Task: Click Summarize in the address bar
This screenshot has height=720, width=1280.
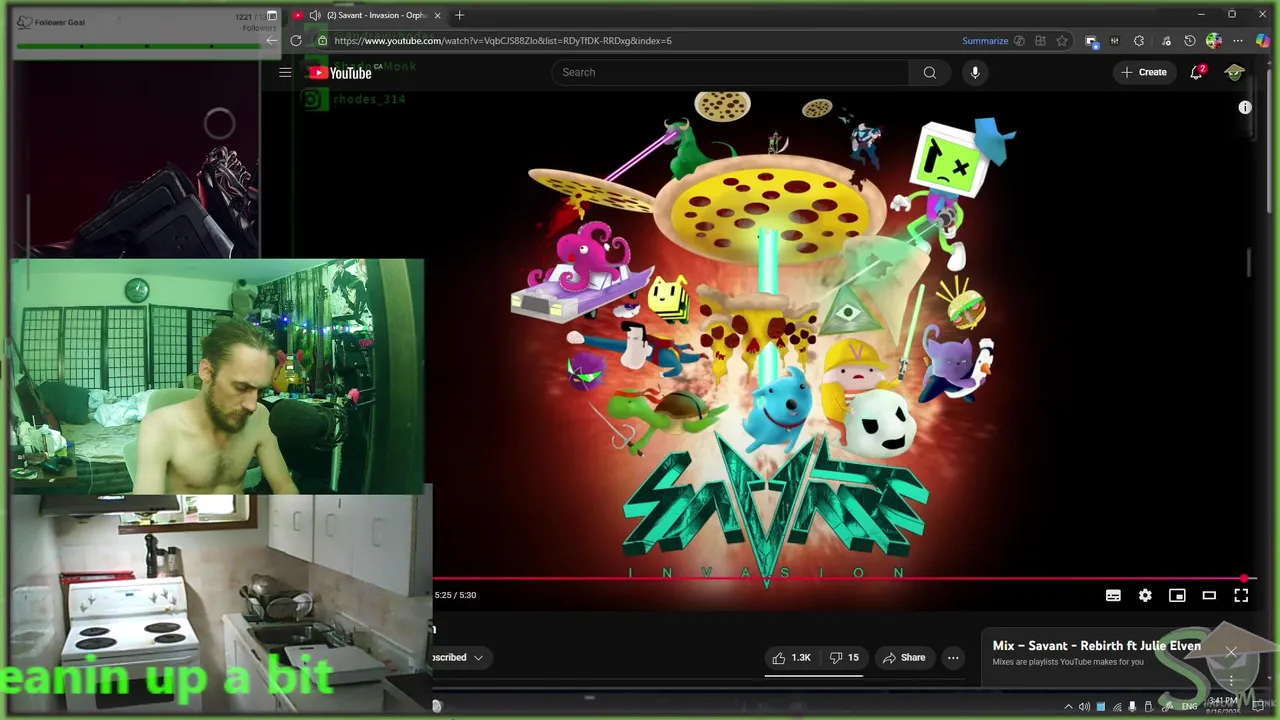Action: point(985,41)
